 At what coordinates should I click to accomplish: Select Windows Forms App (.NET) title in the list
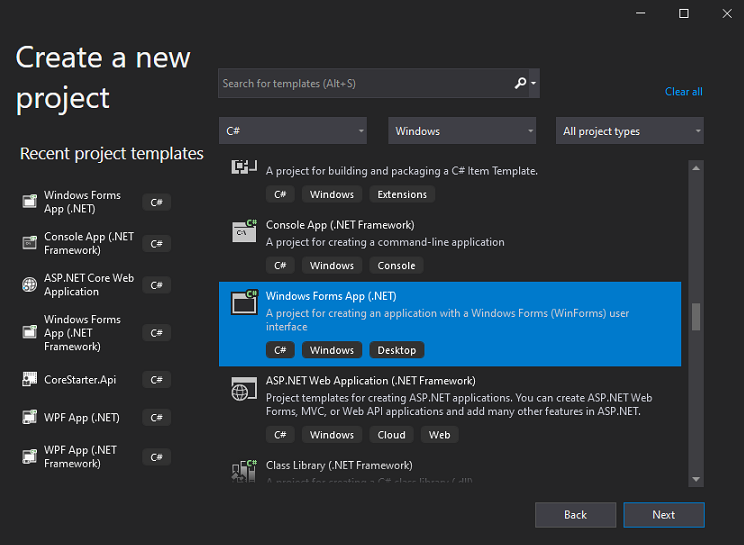coord(331,296)
